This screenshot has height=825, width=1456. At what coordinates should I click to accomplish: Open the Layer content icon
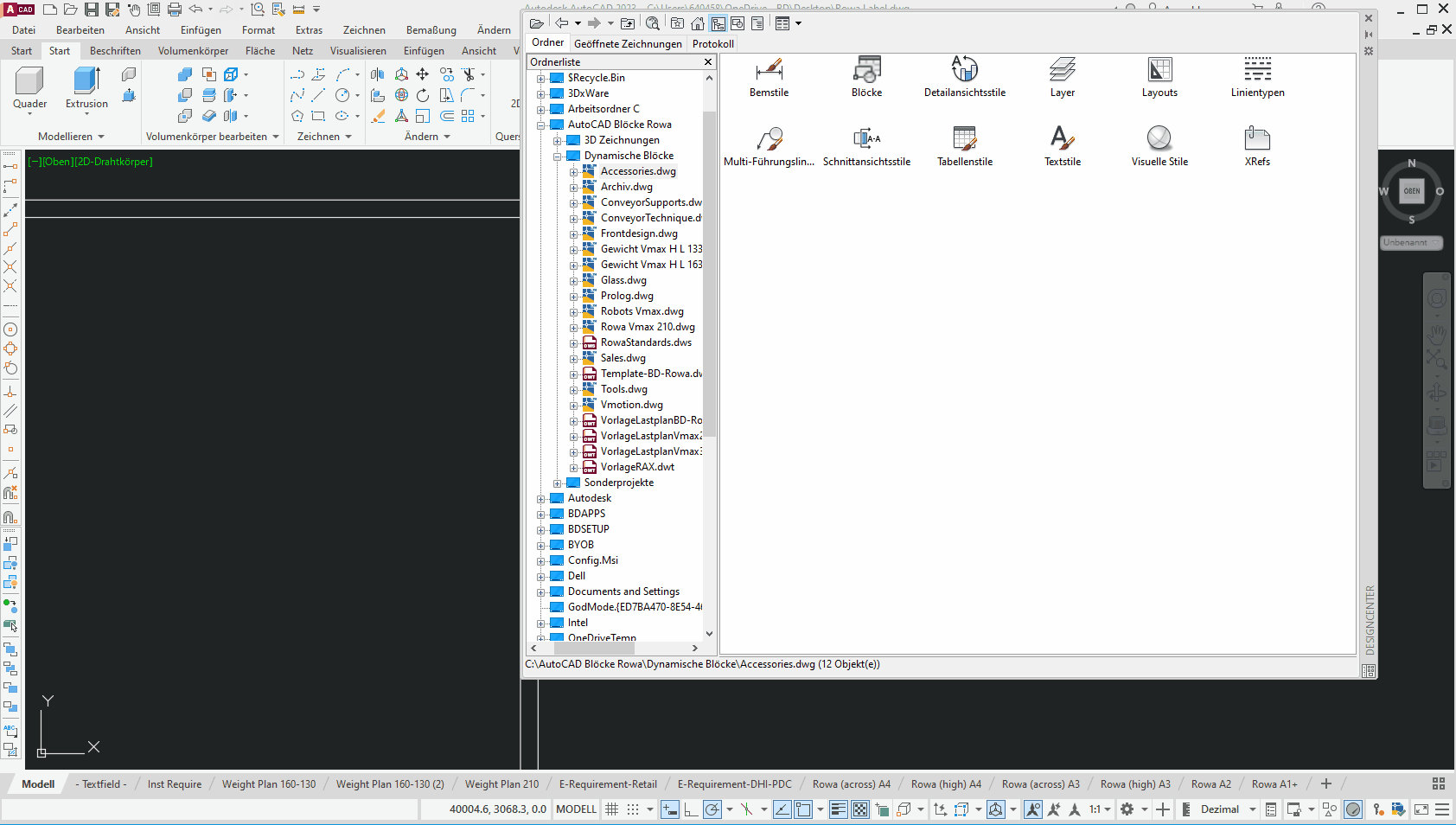coord(1063,76)
